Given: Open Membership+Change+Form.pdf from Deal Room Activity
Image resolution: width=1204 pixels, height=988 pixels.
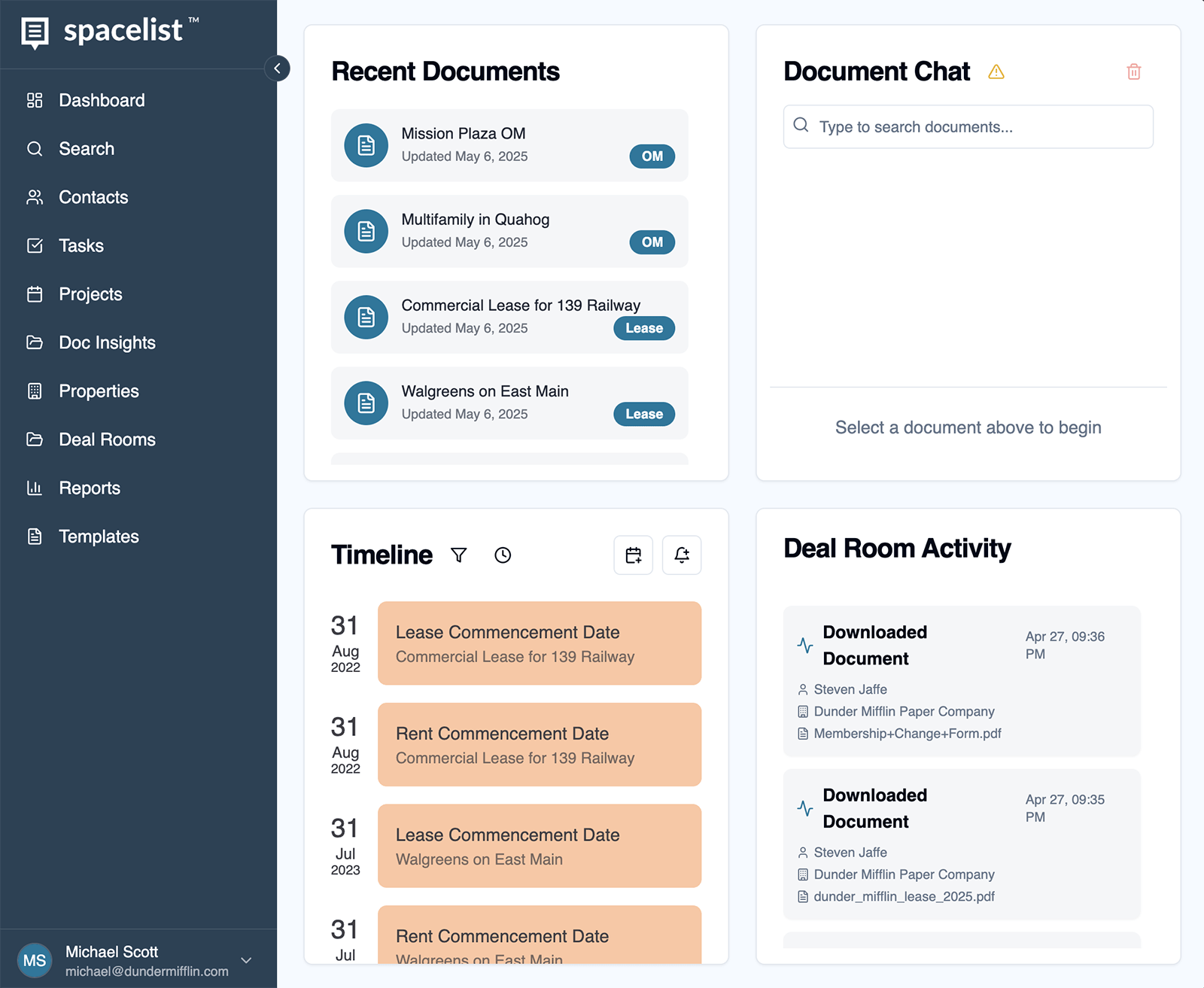Looking at the screenshot, I should click(907, 733).
